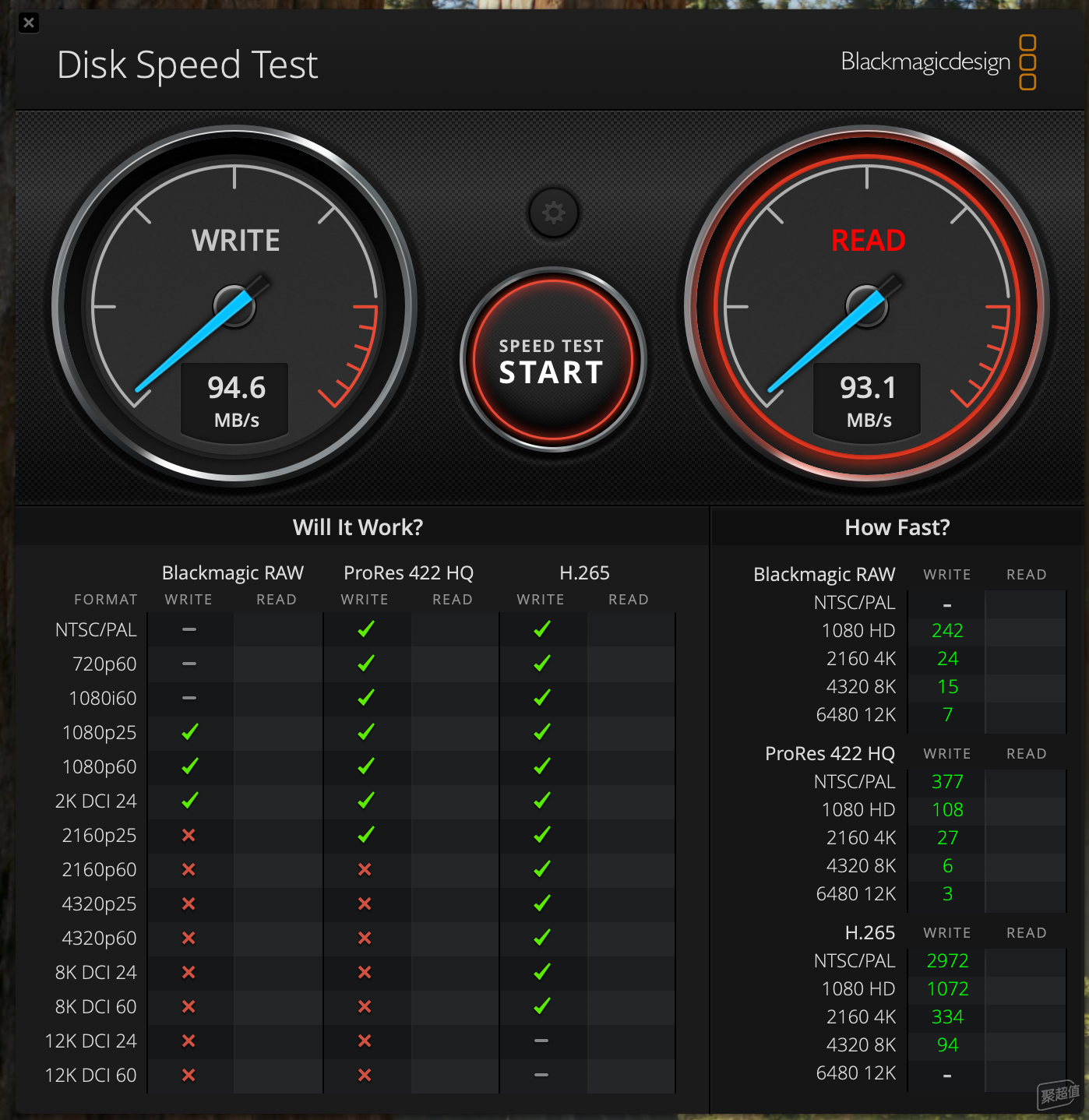Click 8K DCI 24 Blackmagic RAW red cross
The height and width of the screenshot is (1120, 1089).
189,972
